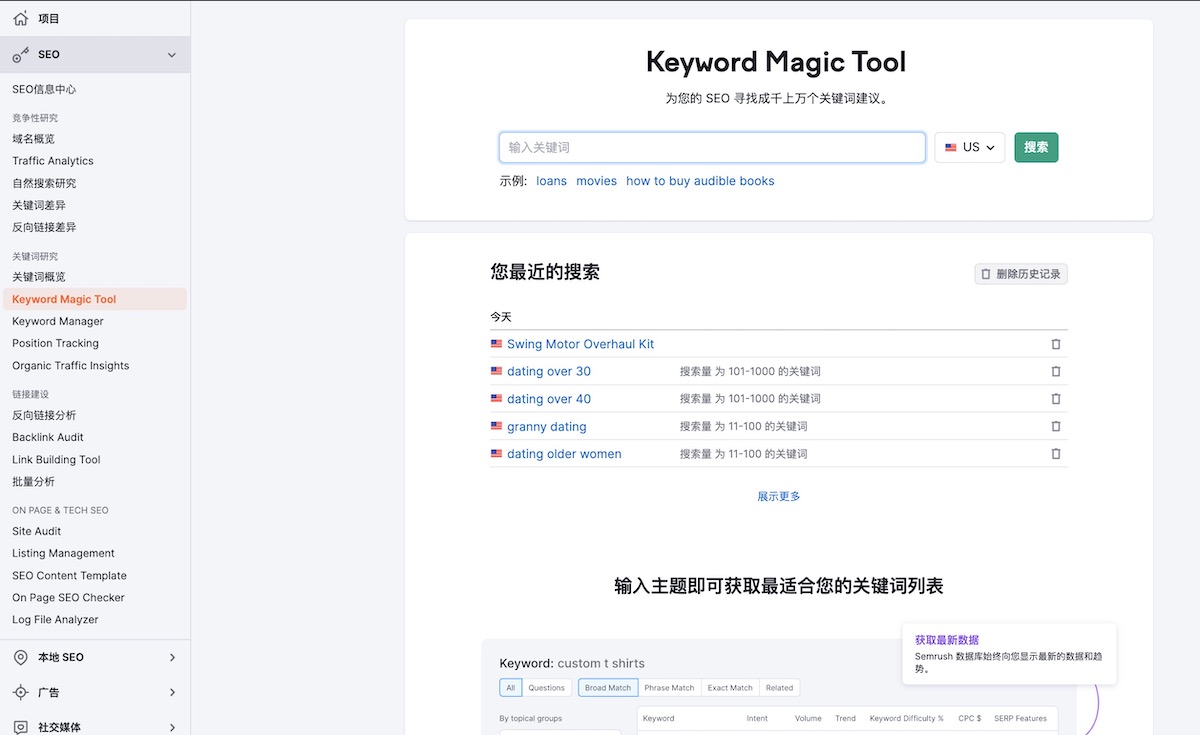
Task: Click the 本地 SEO location pin icon
Action: coord(20,657)
